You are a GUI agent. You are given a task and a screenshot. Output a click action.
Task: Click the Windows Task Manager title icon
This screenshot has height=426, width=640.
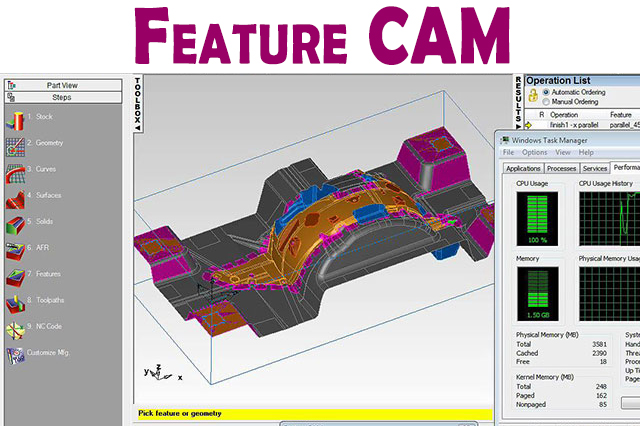click(505, 140)
